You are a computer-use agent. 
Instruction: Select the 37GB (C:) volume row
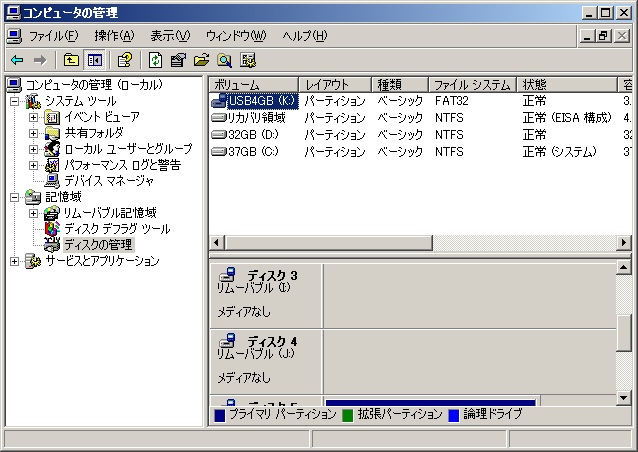tap(421, 152)
